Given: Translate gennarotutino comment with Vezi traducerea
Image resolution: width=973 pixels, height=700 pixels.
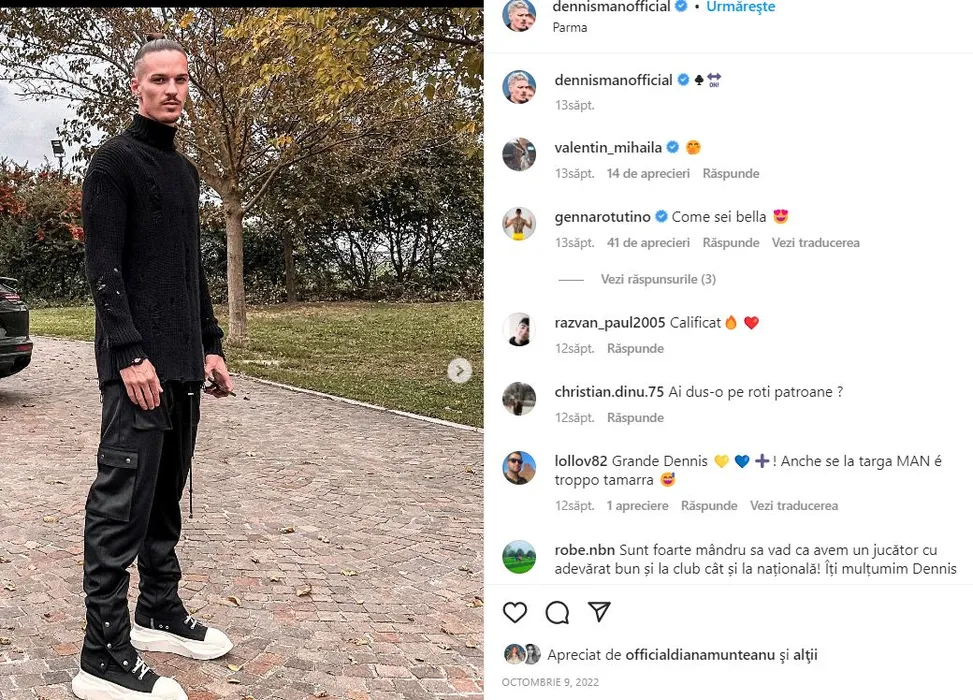Looking at the screenshot, I should click(x=815, y=243).
